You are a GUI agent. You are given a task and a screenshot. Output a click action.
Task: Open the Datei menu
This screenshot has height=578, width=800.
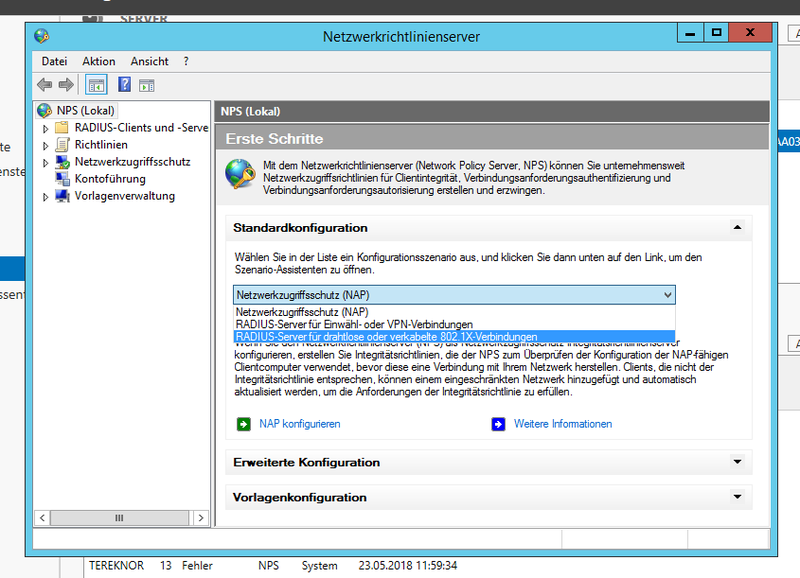(x=54, y=61)
